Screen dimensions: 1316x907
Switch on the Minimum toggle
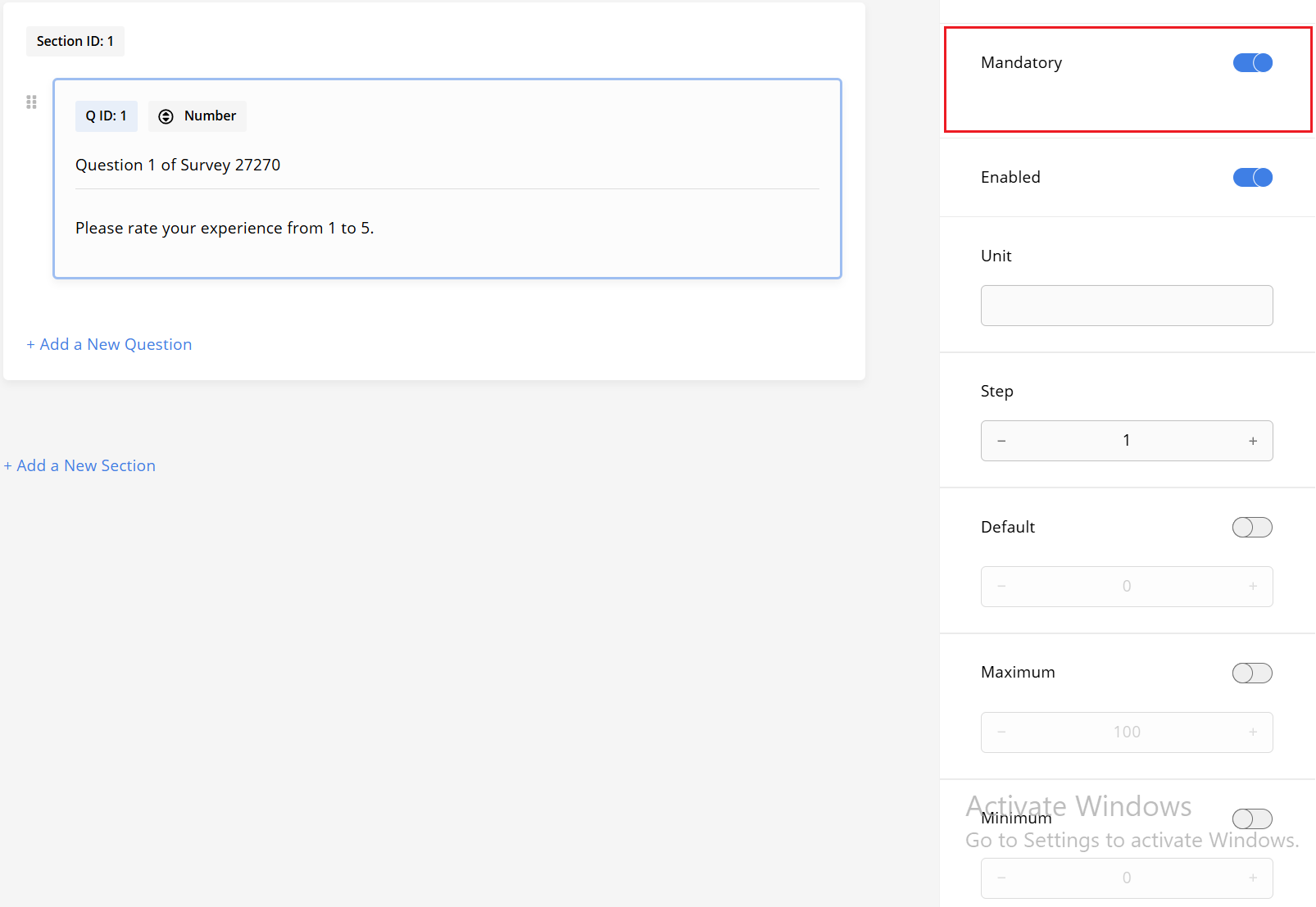click(x=1252, y=819)
